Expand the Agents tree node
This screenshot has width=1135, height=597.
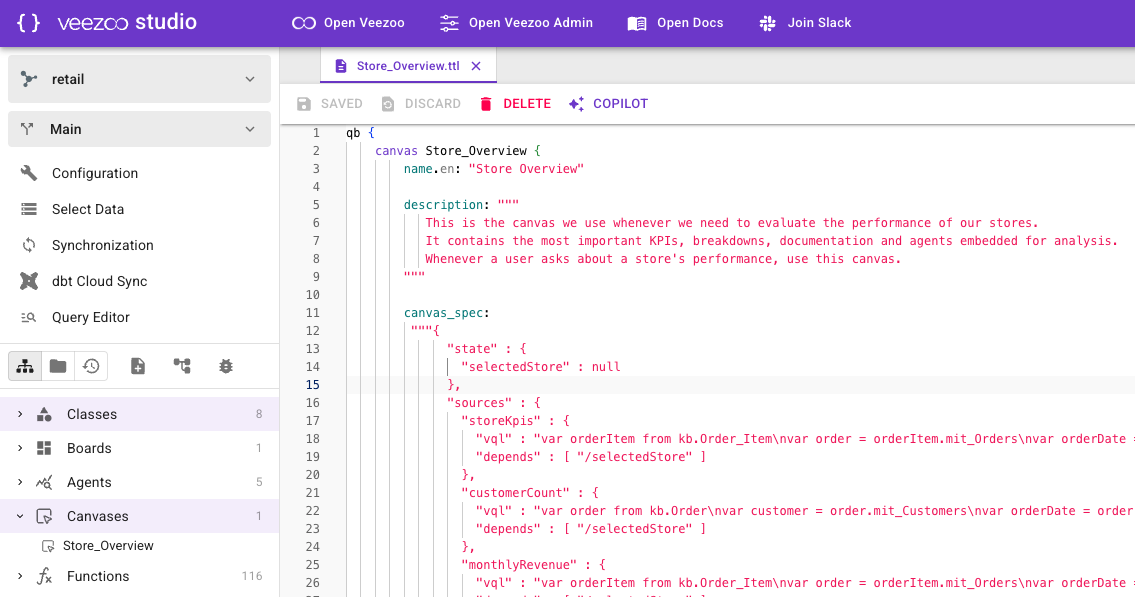point(20,482)
